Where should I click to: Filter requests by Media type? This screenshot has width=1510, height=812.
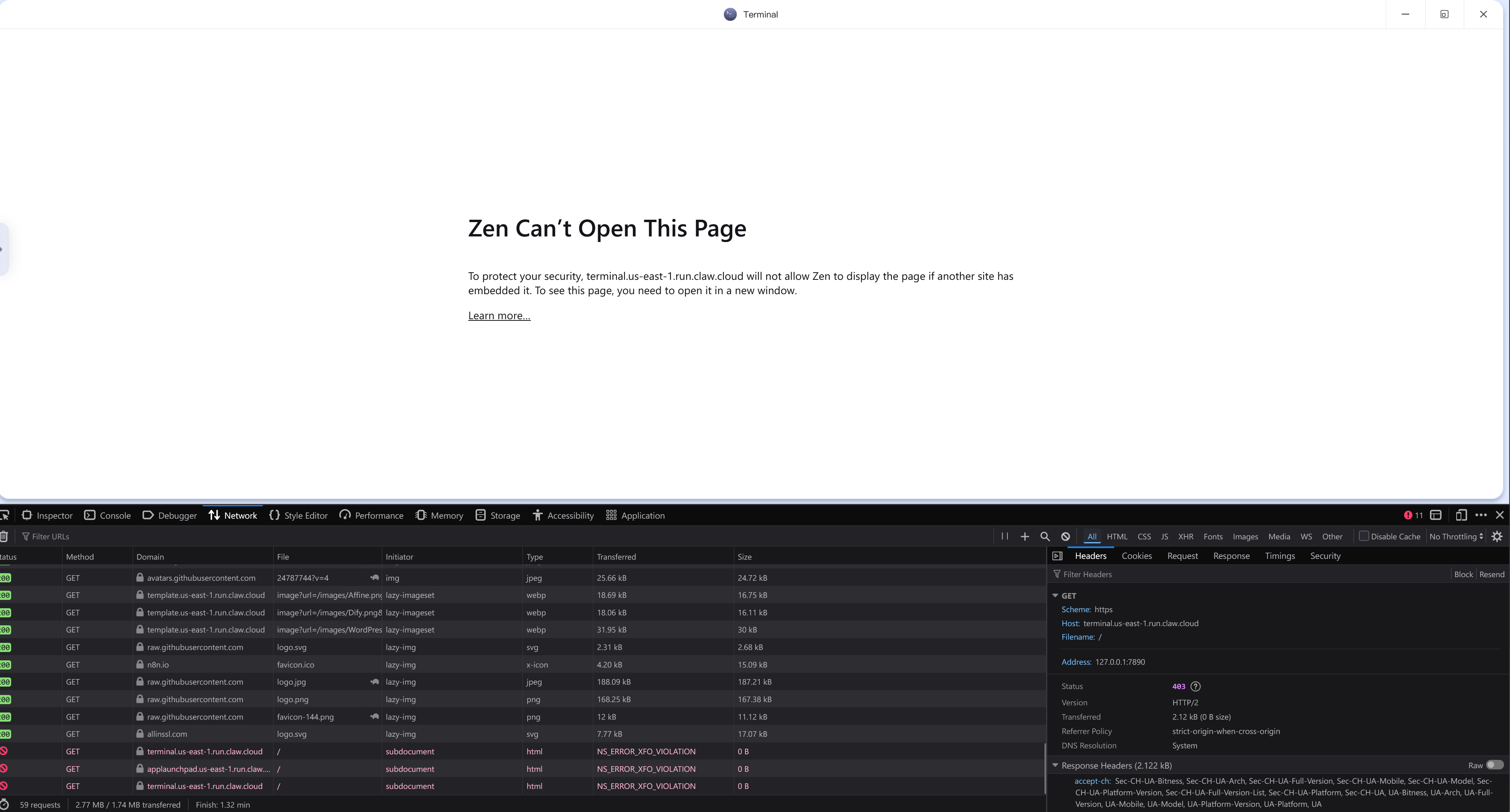coord(1279,536)
